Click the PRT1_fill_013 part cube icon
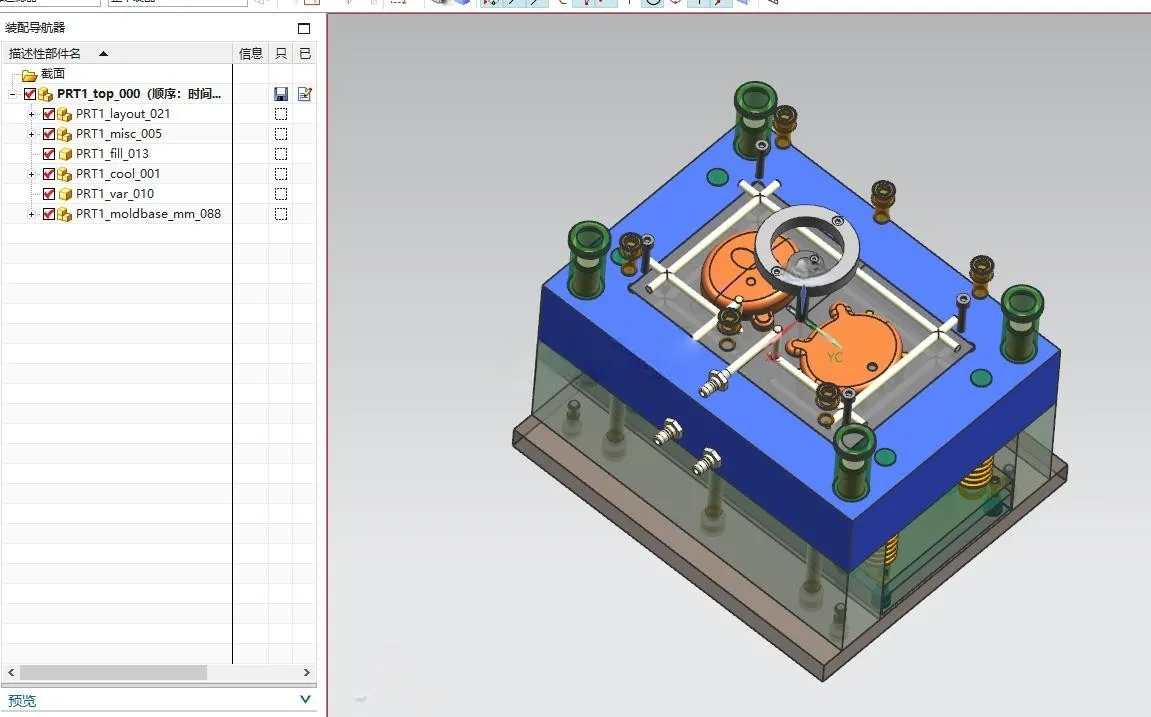 pyautogui.click(x=65, y=154)
